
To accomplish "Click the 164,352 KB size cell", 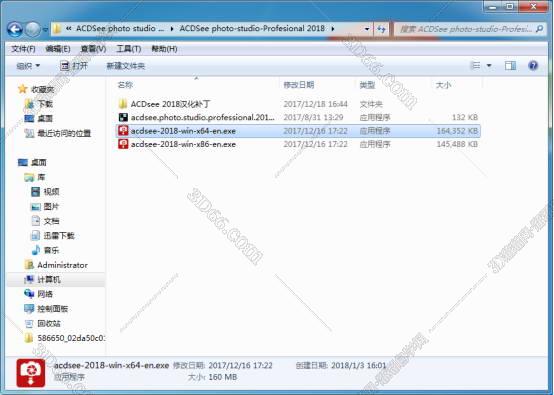I will point(457,131).
